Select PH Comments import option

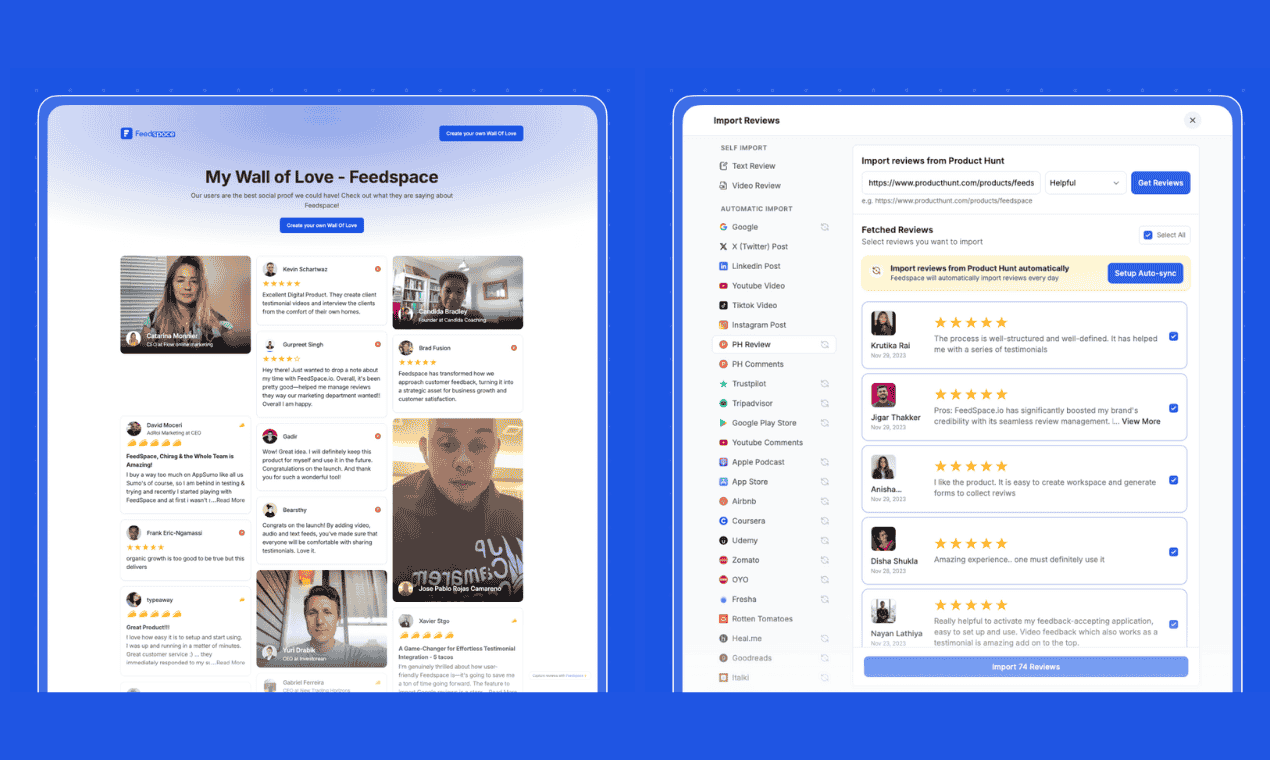tap(757, 364)
